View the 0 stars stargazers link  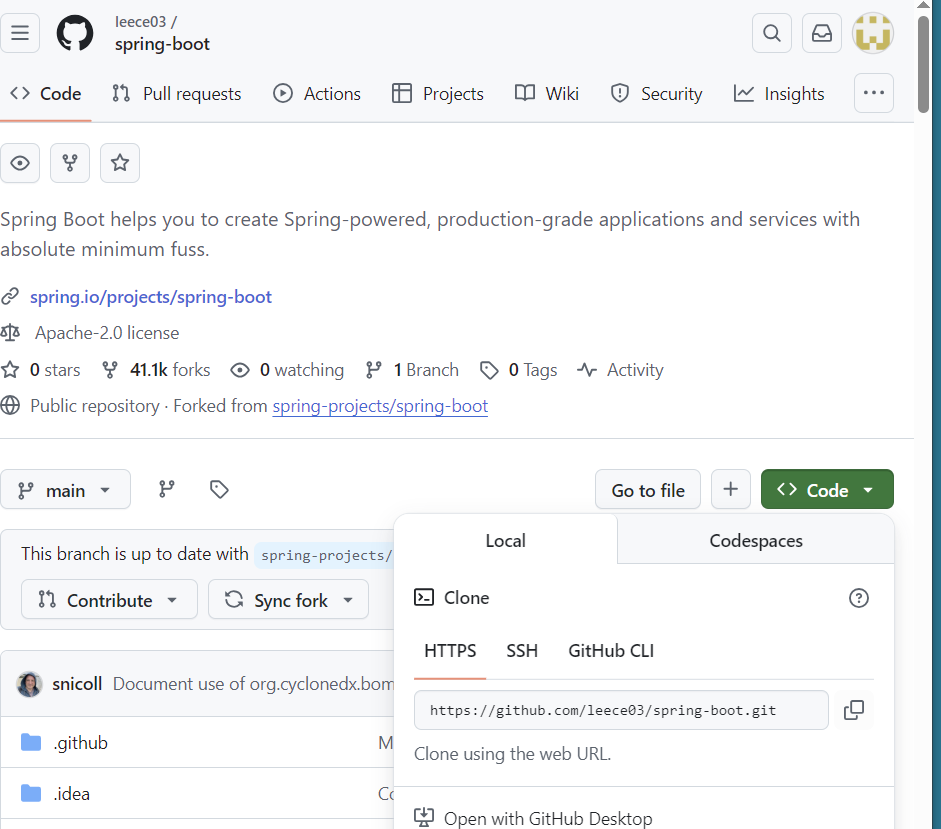[x=41, y=370]
